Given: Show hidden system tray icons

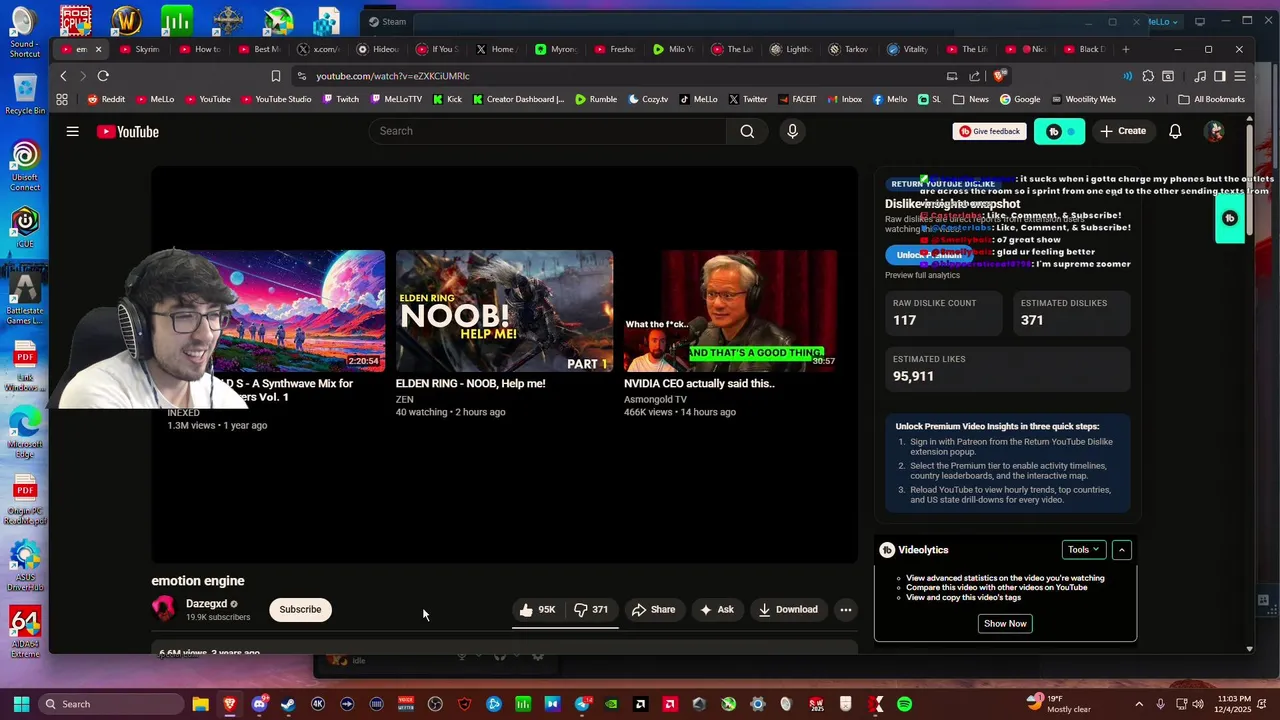Looking at the screenshot, I should 1139,704.
